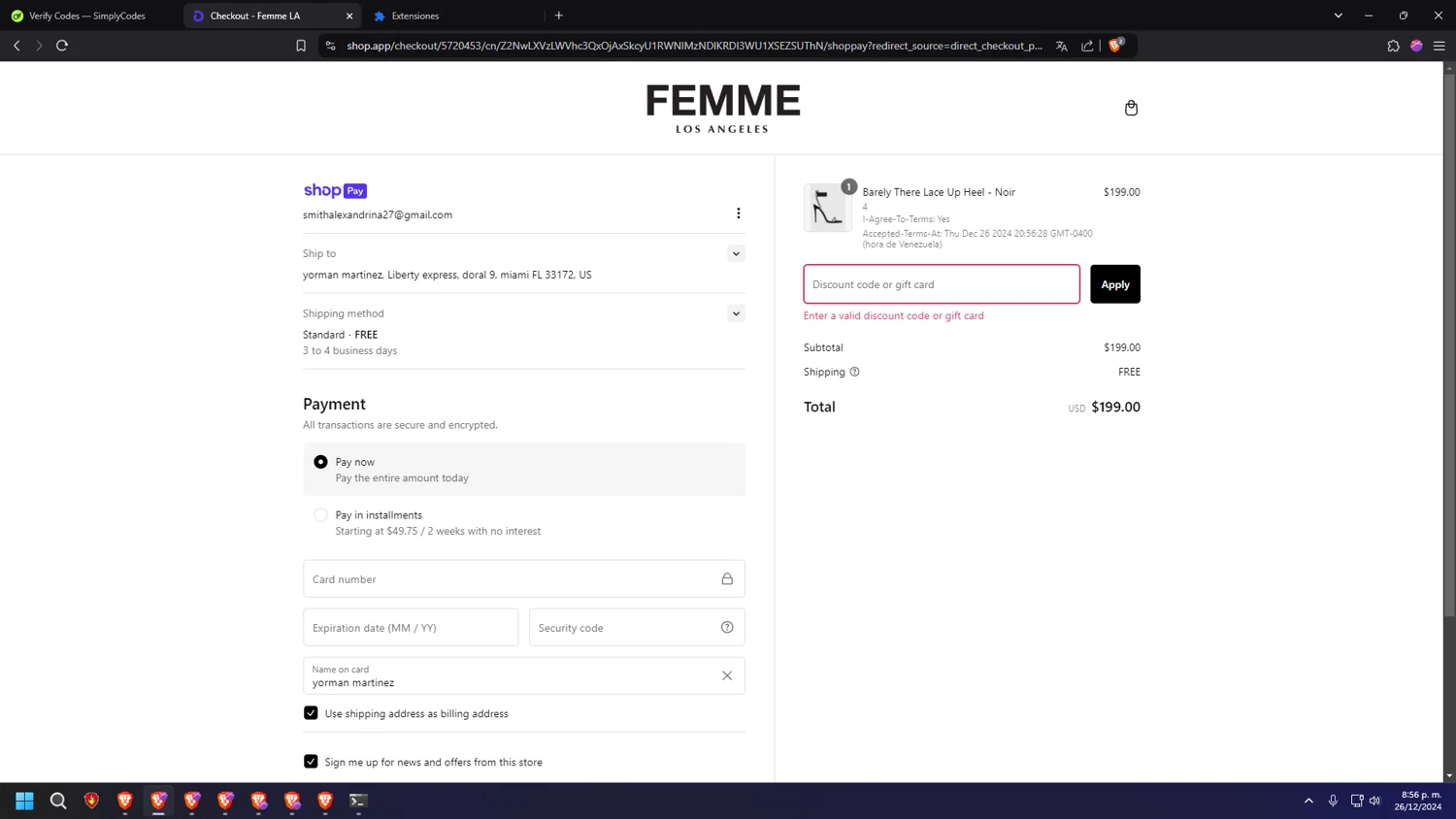1456x819 pixels.
Task: Open the browser extensions puzzle icon
Action: (1393, 46)
